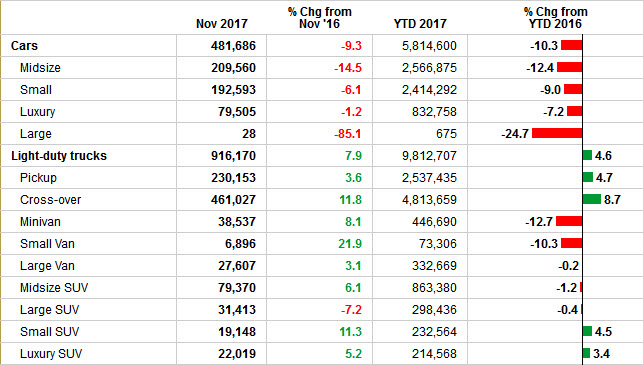
Task: Click the % Chg from Nov '16 header
Action: click(319, 18)
